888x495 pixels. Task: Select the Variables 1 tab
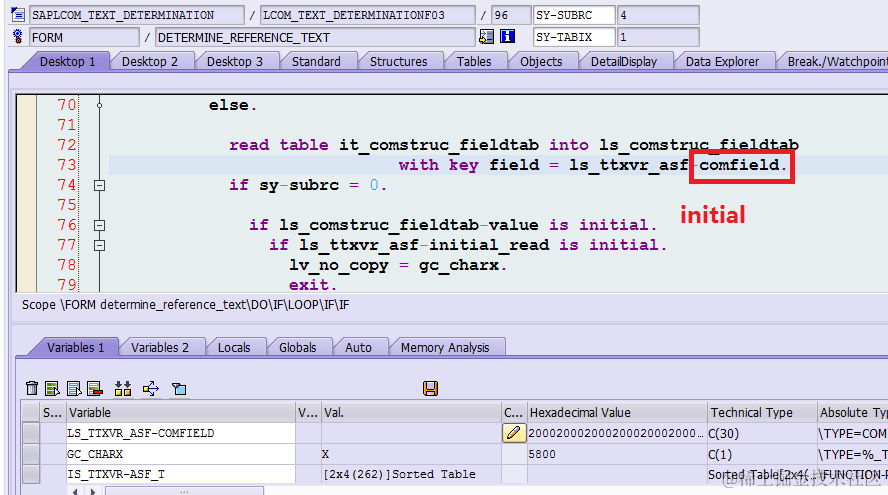pos(75,347)
